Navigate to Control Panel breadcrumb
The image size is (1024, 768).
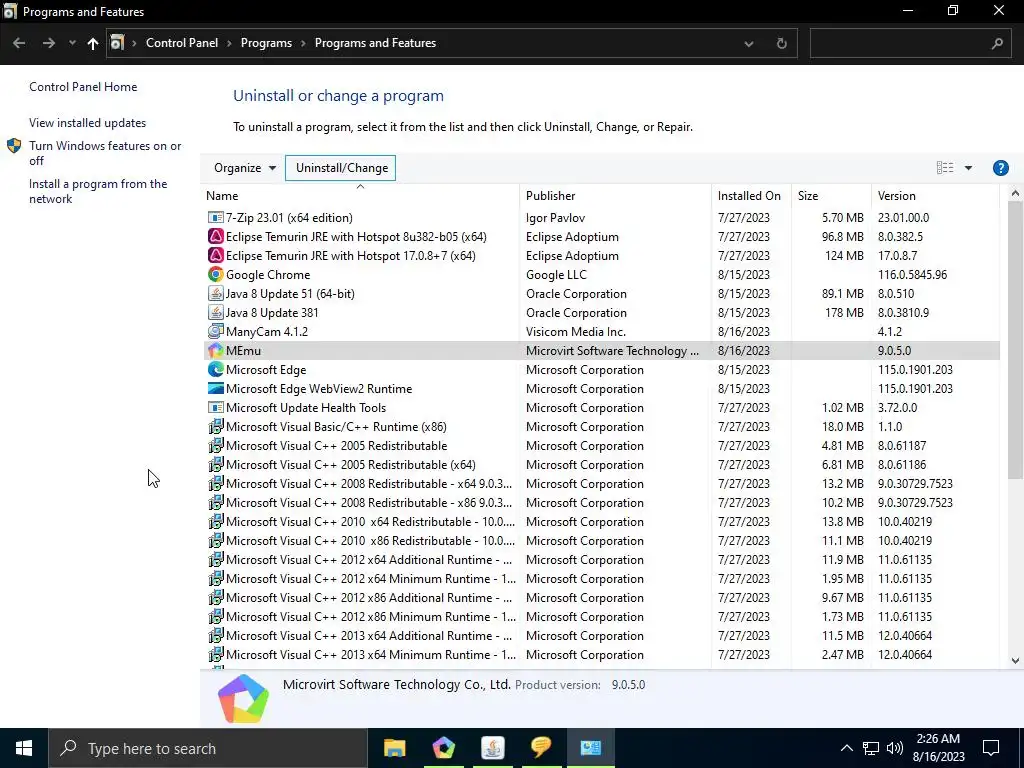click(182, 43)
